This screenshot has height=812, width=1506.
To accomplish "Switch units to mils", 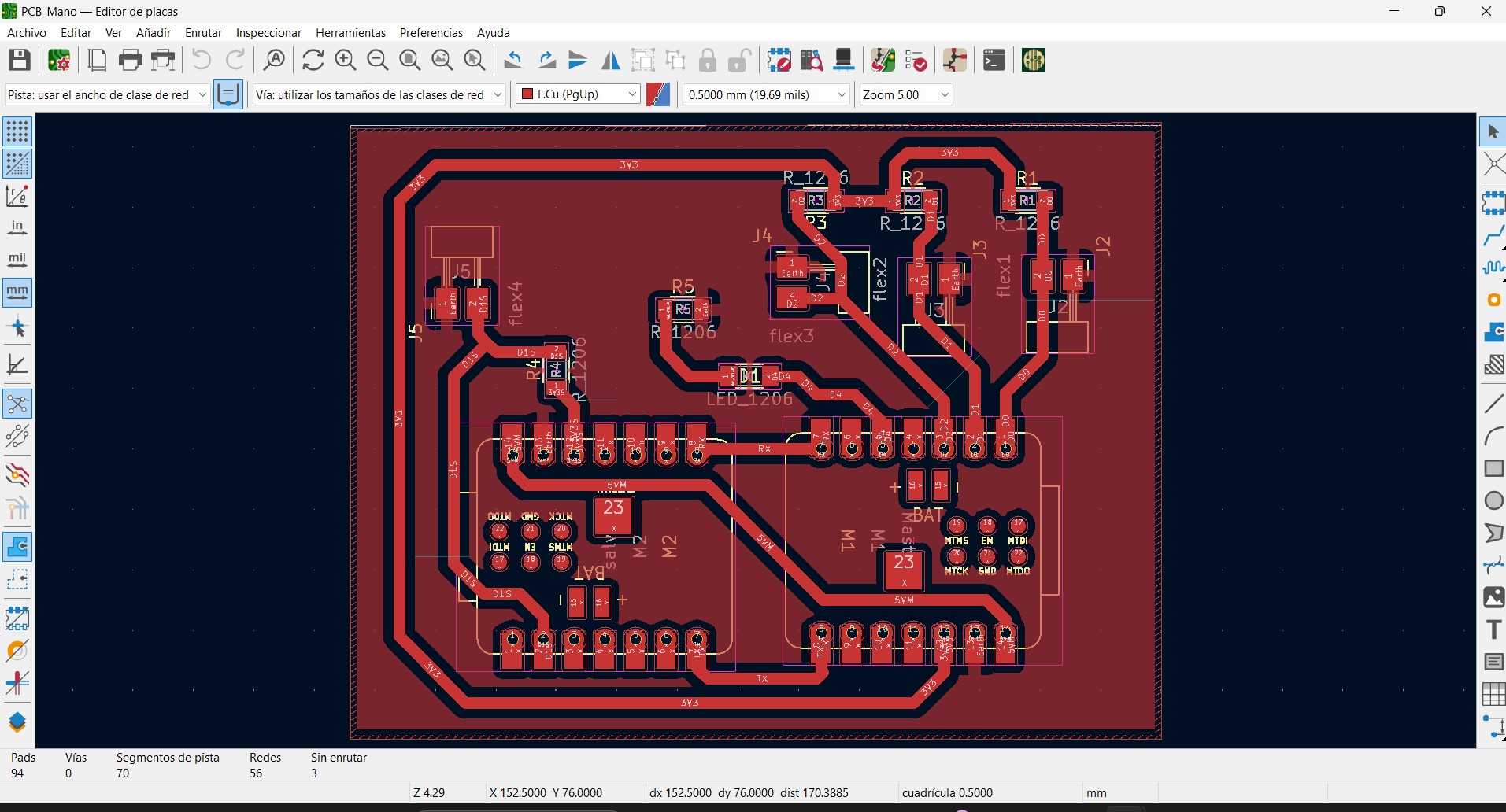I will 17,260.
